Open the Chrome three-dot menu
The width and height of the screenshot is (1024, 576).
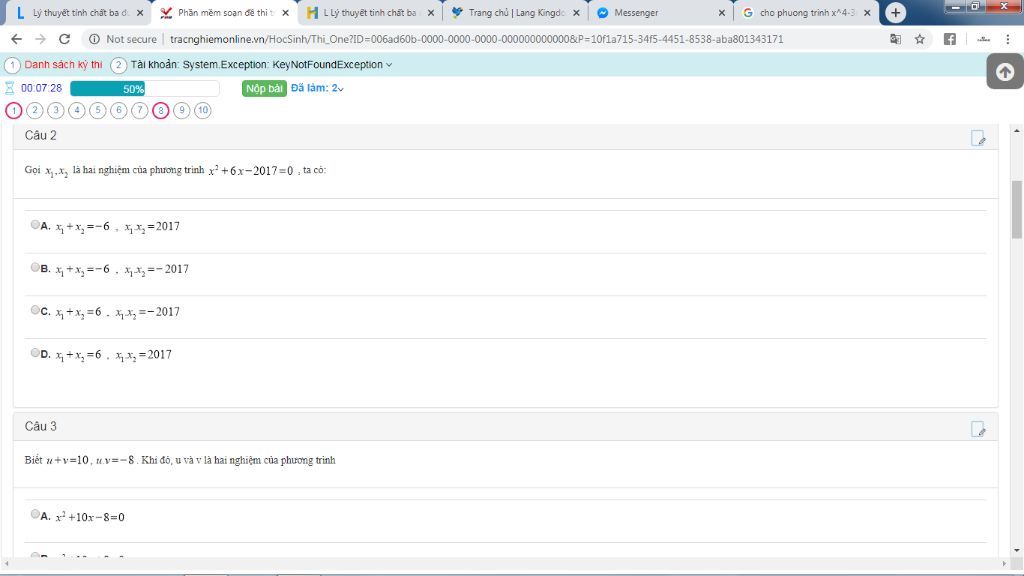pos(1008,39)
